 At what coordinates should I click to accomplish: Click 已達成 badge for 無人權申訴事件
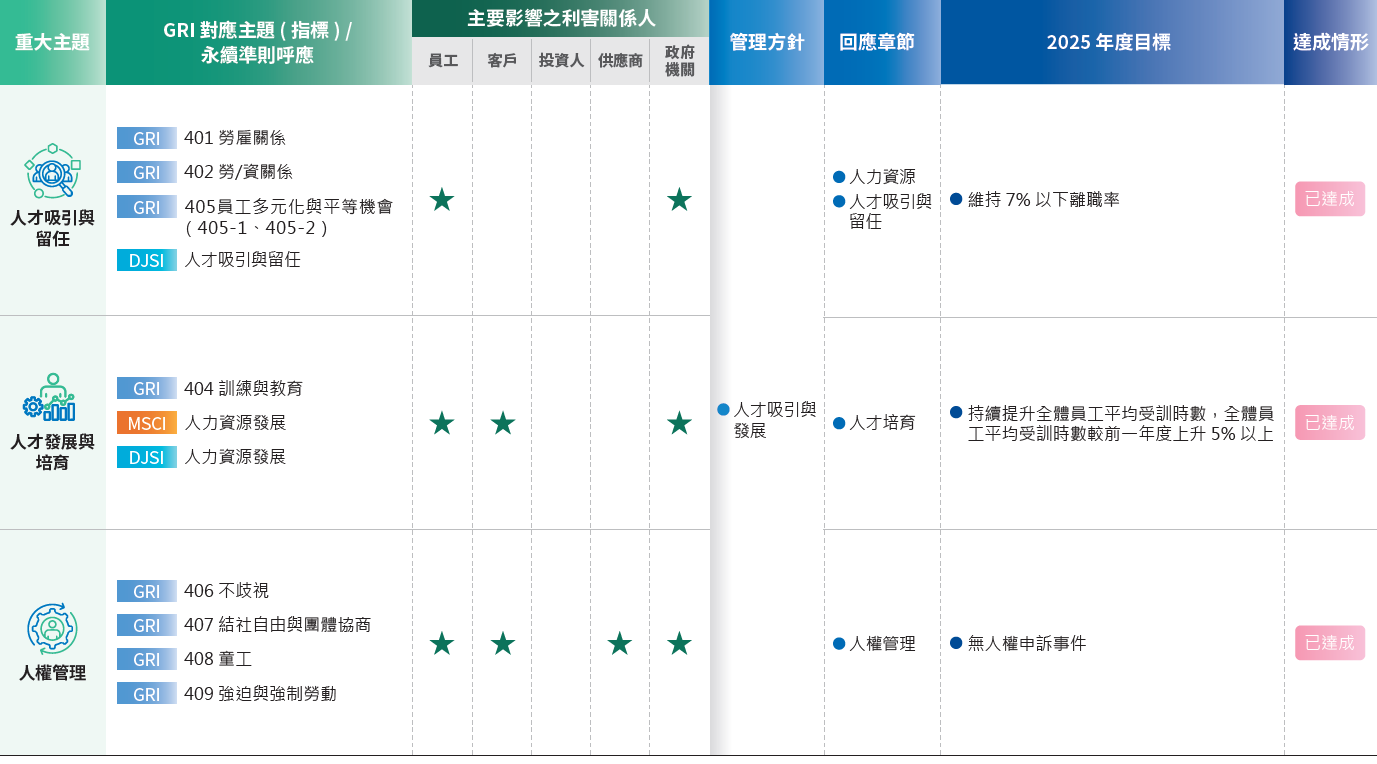1330,643
